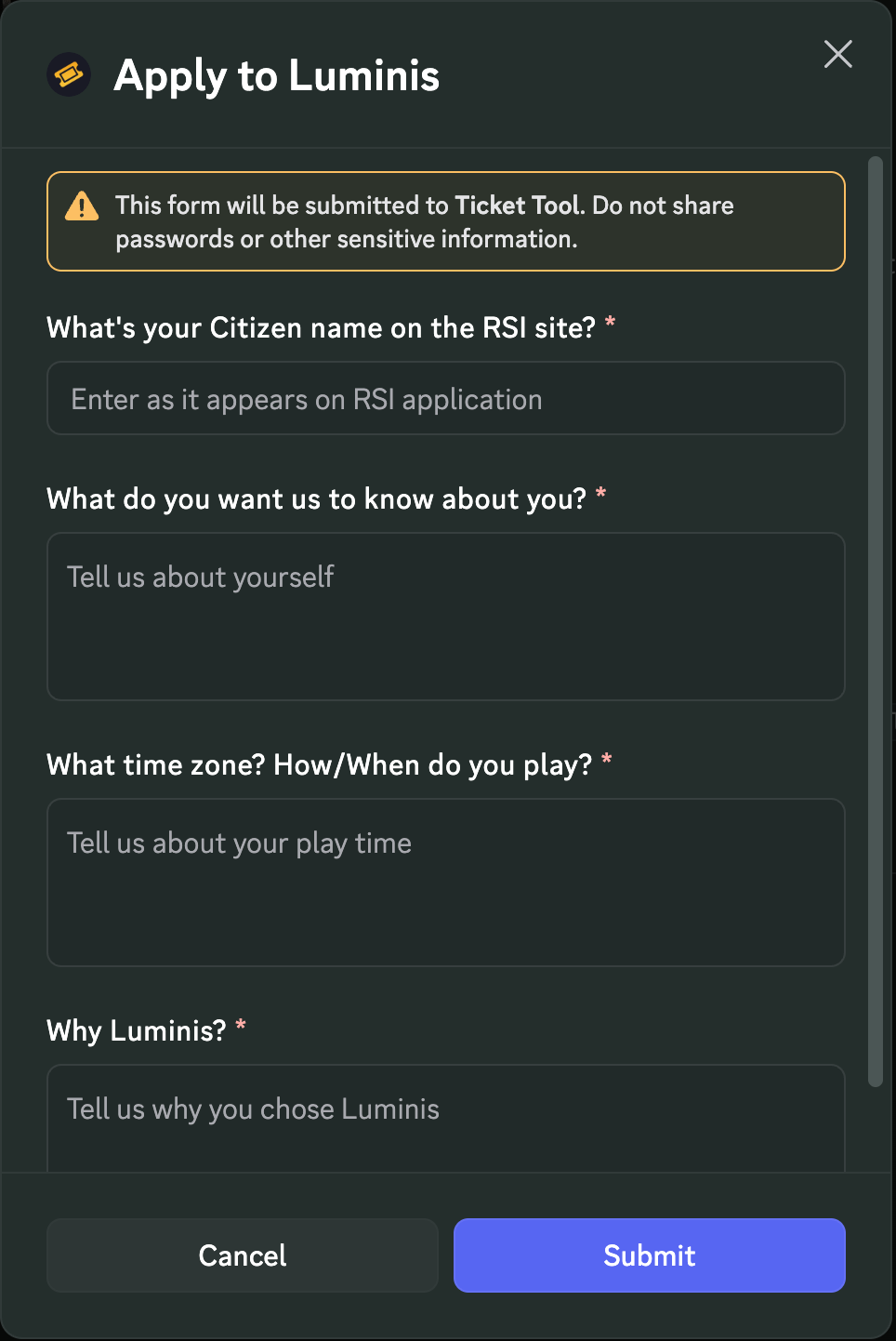
Task: Click the form's vertical scrollbar
Action: pyautogui.click(x=875, y=621)
